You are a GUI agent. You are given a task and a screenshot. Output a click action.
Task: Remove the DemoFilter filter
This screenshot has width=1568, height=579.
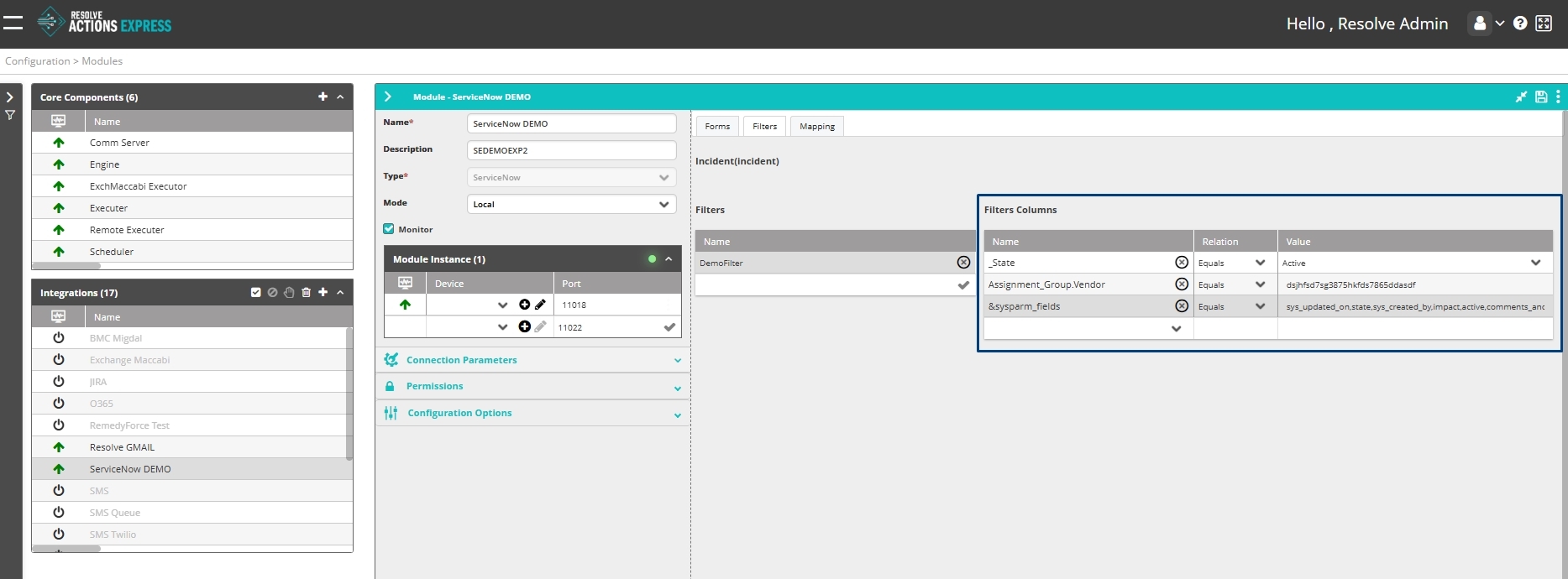[x=963, y=263]
